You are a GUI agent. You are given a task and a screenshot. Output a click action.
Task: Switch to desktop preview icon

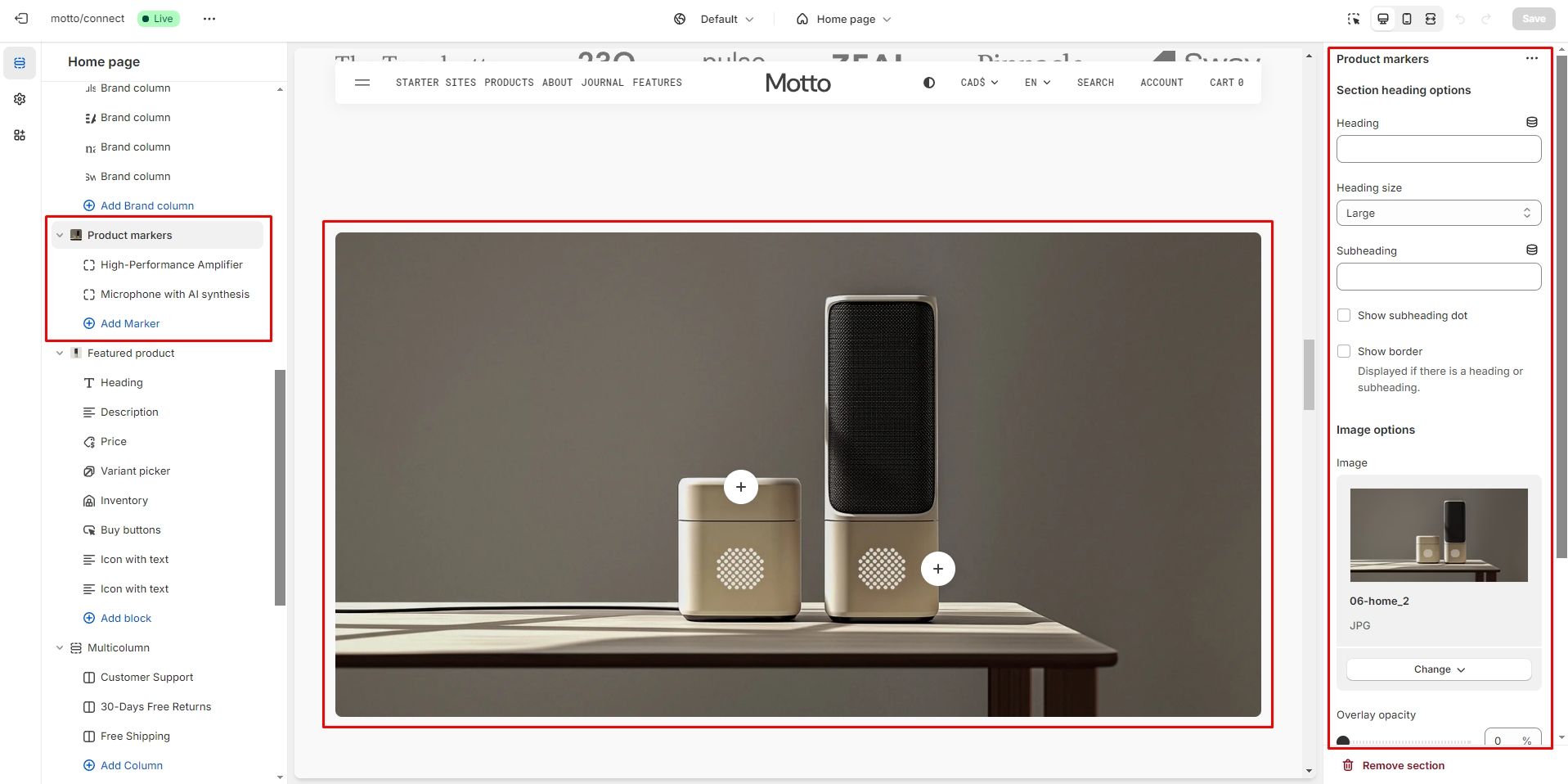[1383, 19]
